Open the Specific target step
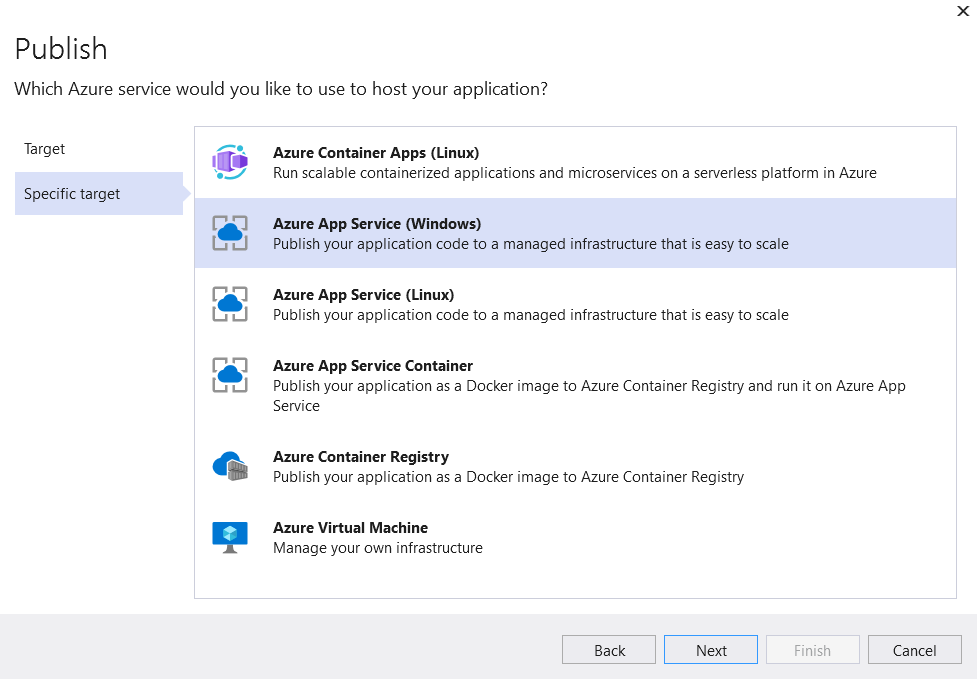This screenshot has height=679, width=977. [98, 194]
